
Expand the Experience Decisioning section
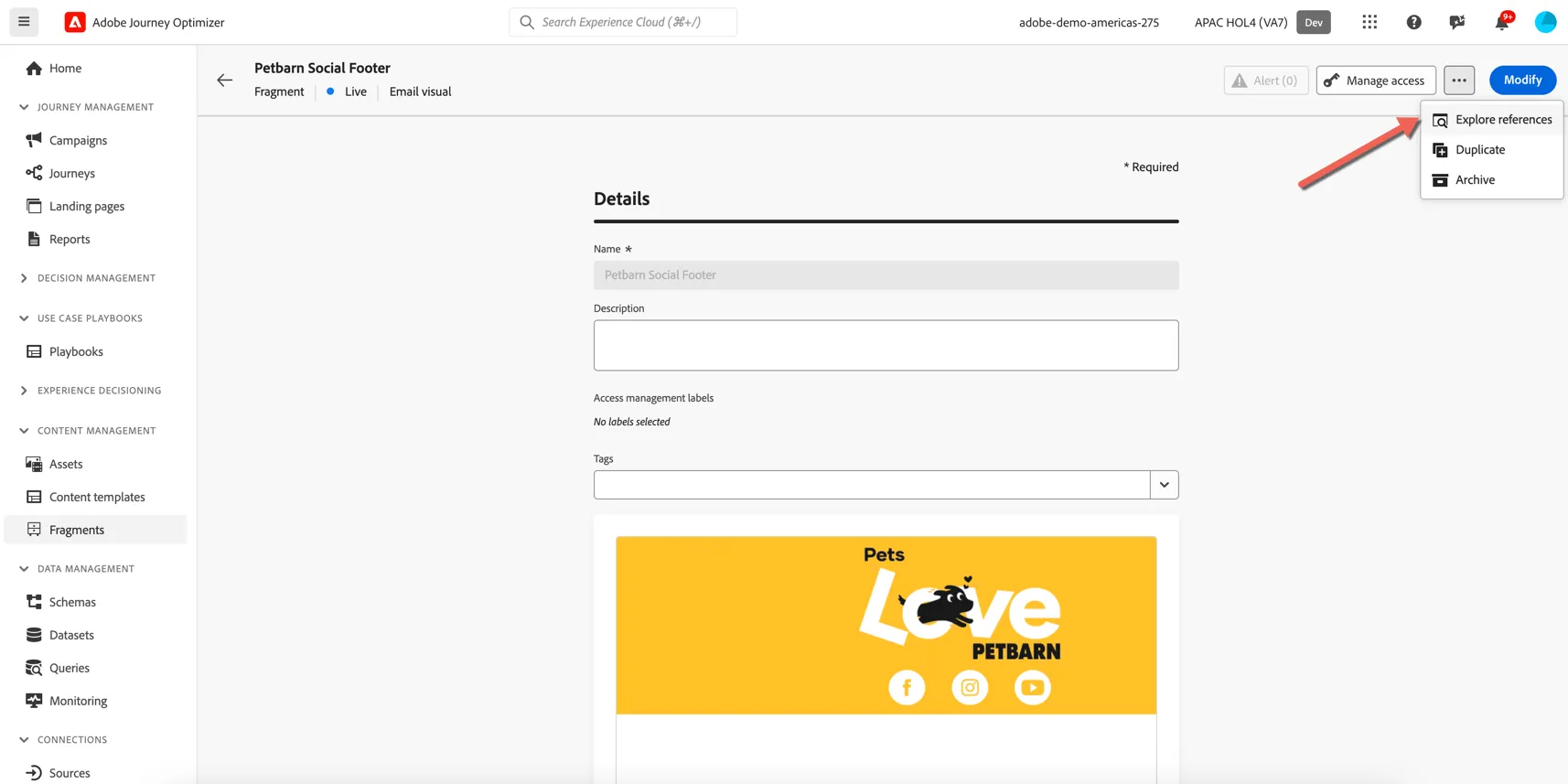point(24,391)
